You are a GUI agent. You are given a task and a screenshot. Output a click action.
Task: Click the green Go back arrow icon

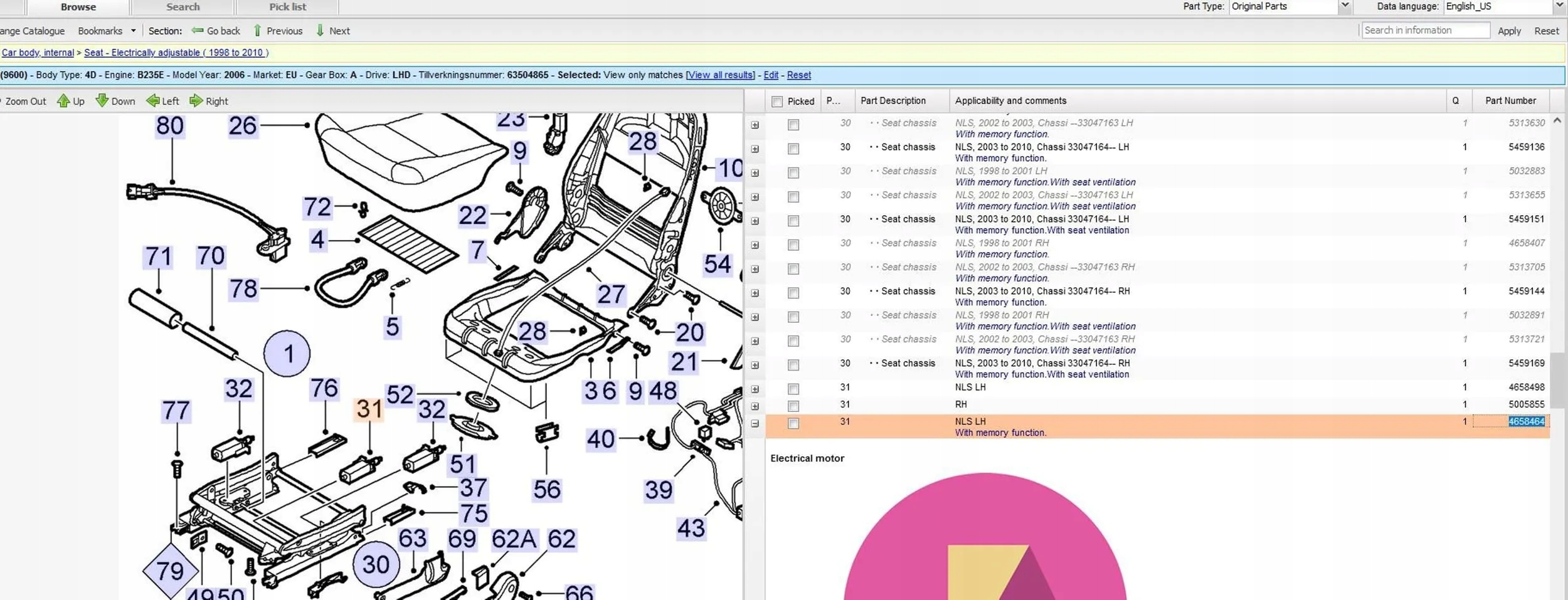[197, 31]
